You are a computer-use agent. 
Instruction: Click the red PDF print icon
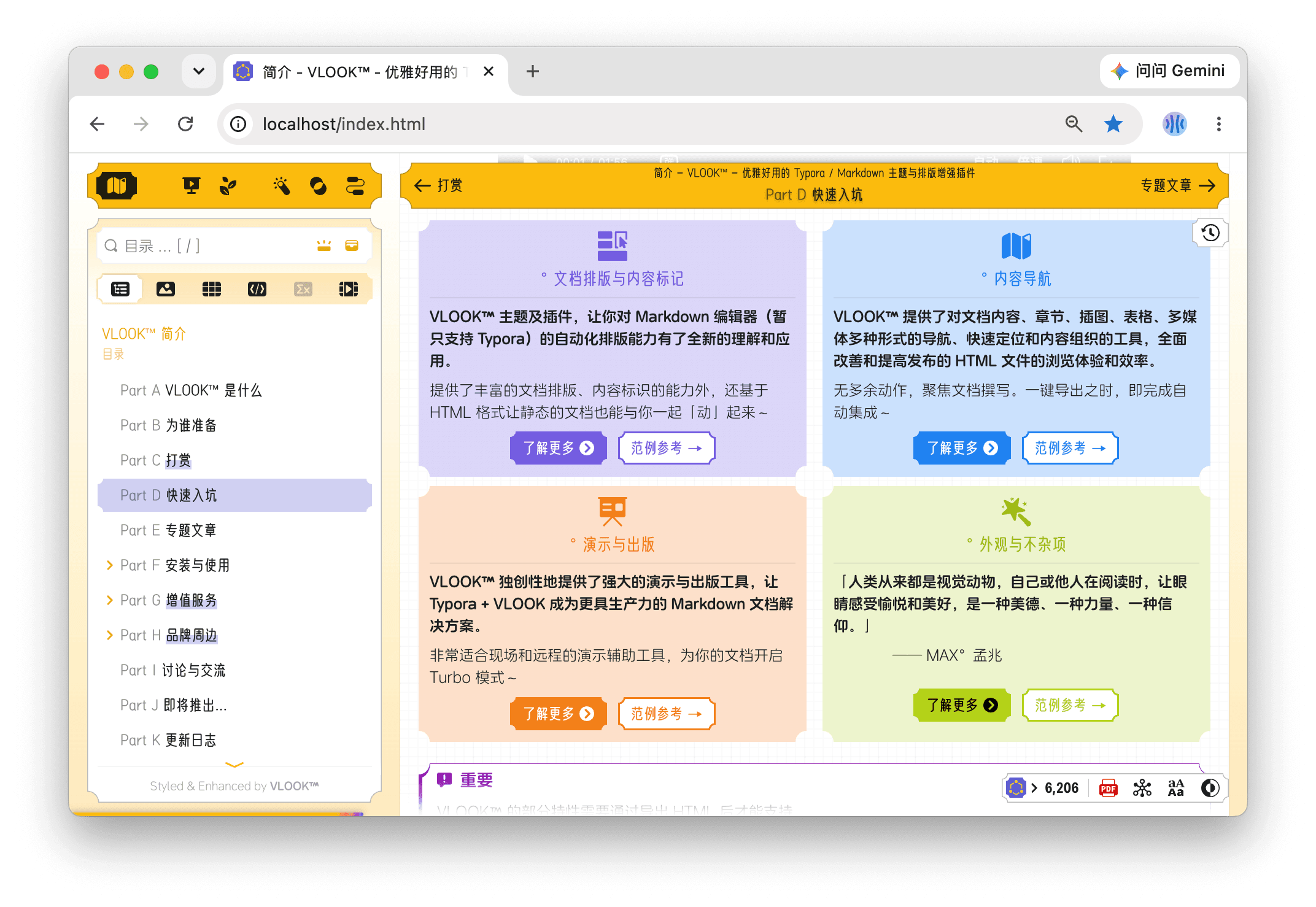coord(1108,788)
